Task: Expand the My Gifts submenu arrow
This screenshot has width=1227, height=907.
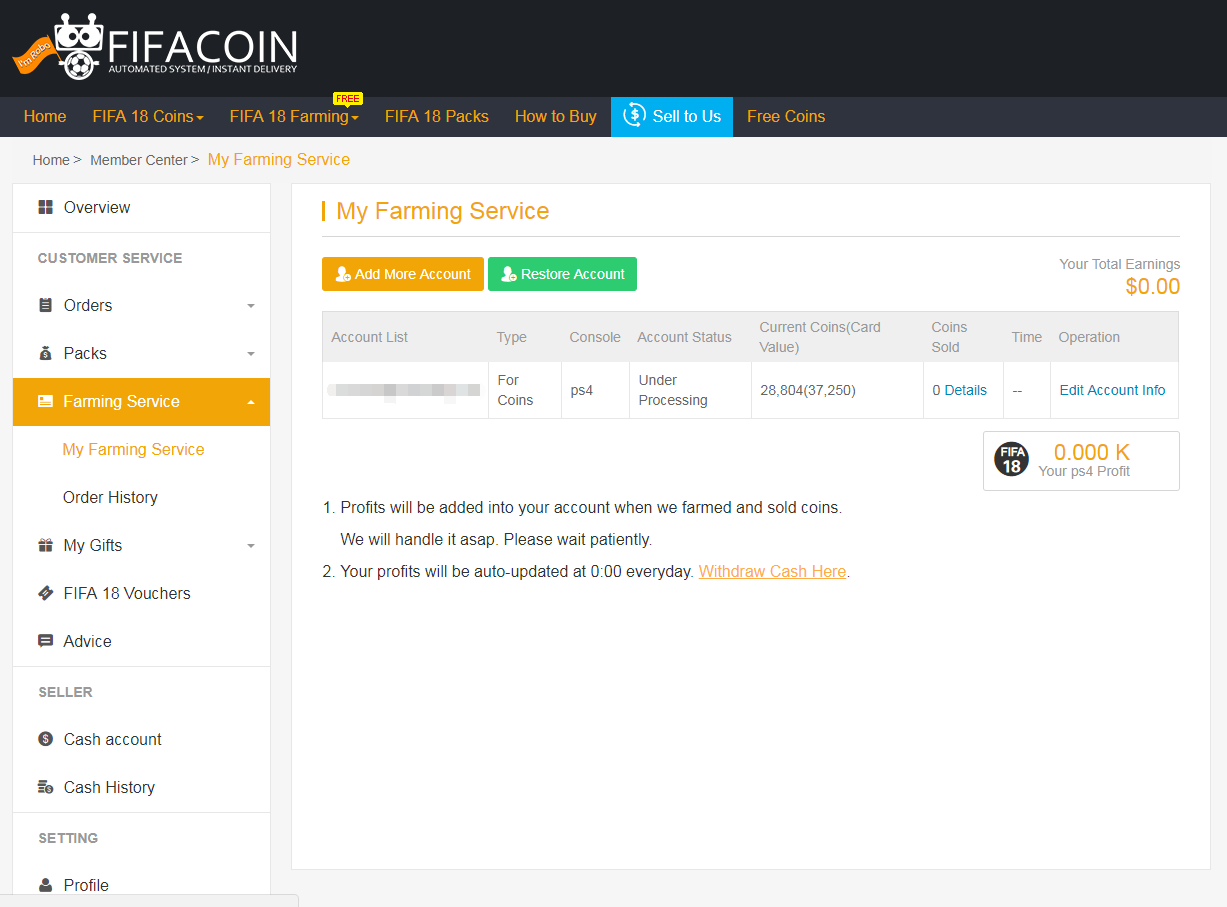Action: coord(251,546)
